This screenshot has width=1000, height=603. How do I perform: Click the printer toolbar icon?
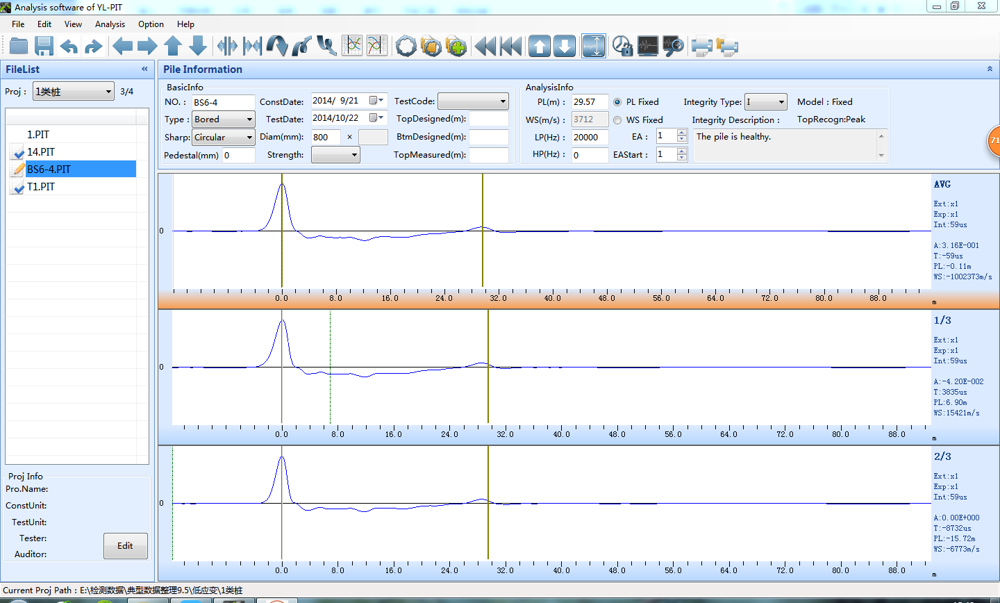click(x=702, y=47)
